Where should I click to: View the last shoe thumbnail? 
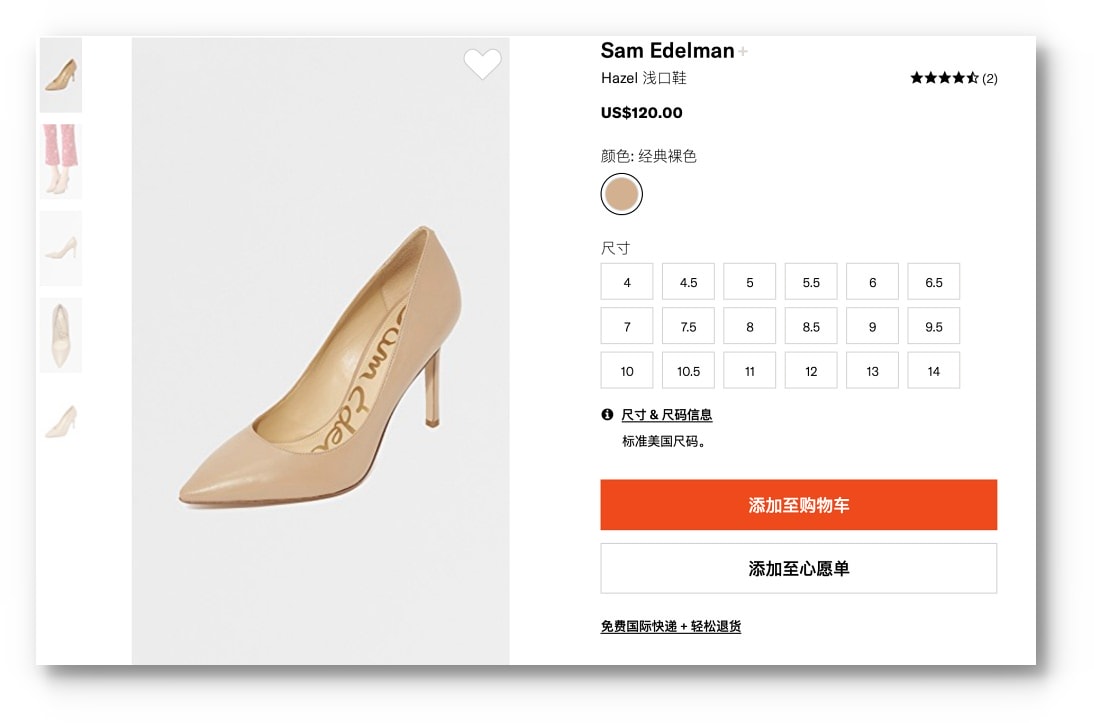coord(61,422)
